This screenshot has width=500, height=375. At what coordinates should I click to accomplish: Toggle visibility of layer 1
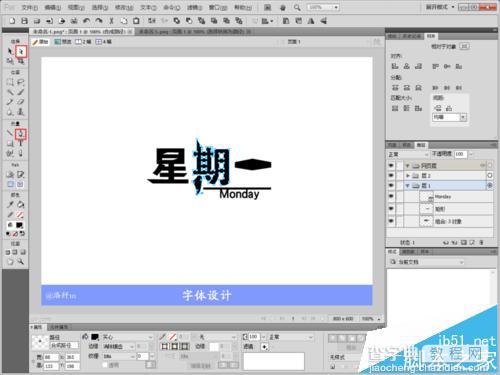click(x=391, y=185)
